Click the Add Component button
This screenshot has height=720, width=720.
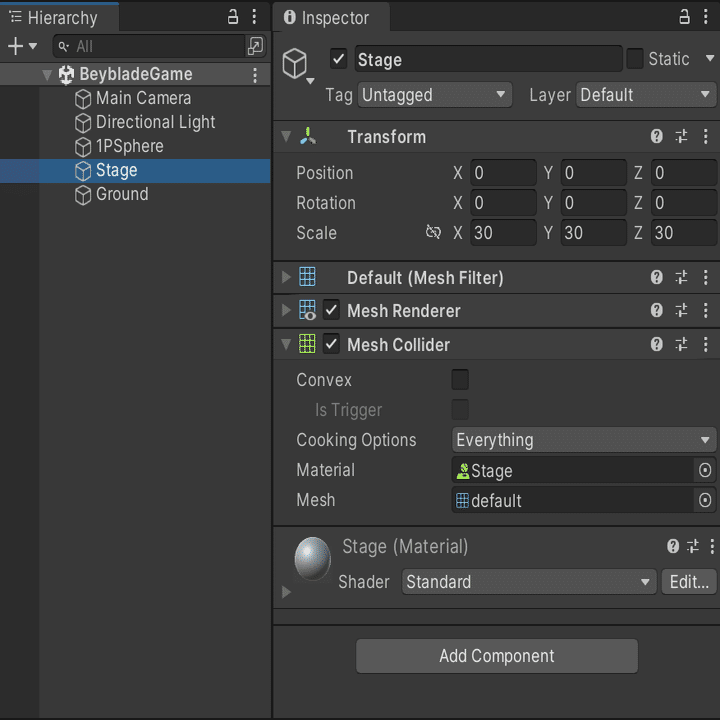(x=497, y=656)
